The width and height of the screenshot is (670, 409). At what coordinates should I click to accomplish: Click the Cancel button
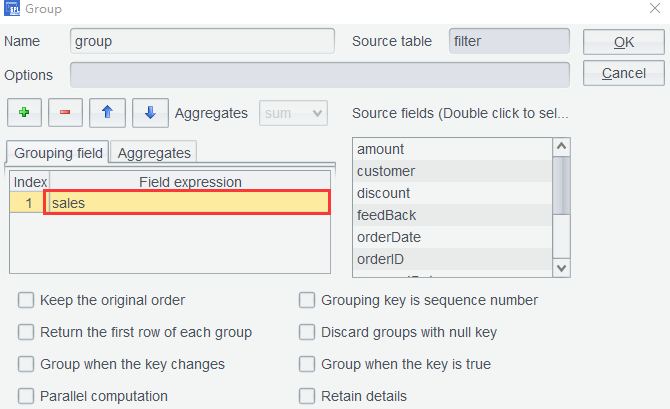(623, 73)
